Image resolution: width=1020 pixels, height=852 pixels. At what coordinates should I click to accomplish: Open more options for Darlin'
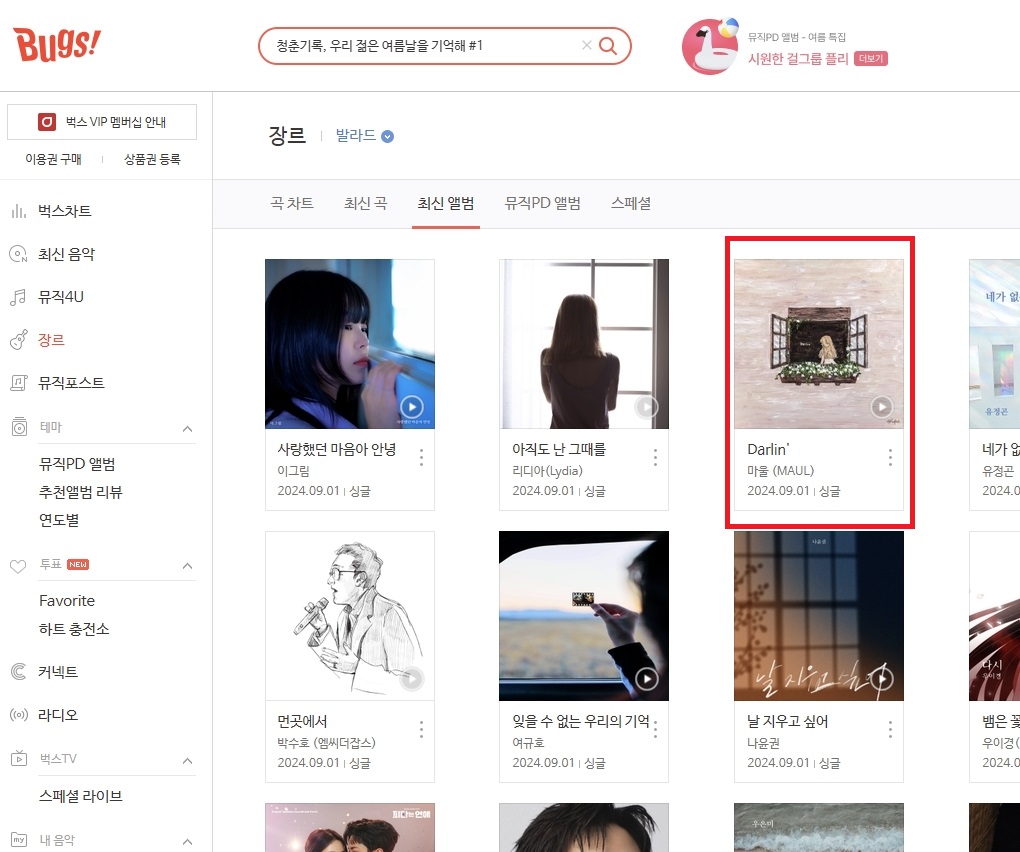pos(890,457)
